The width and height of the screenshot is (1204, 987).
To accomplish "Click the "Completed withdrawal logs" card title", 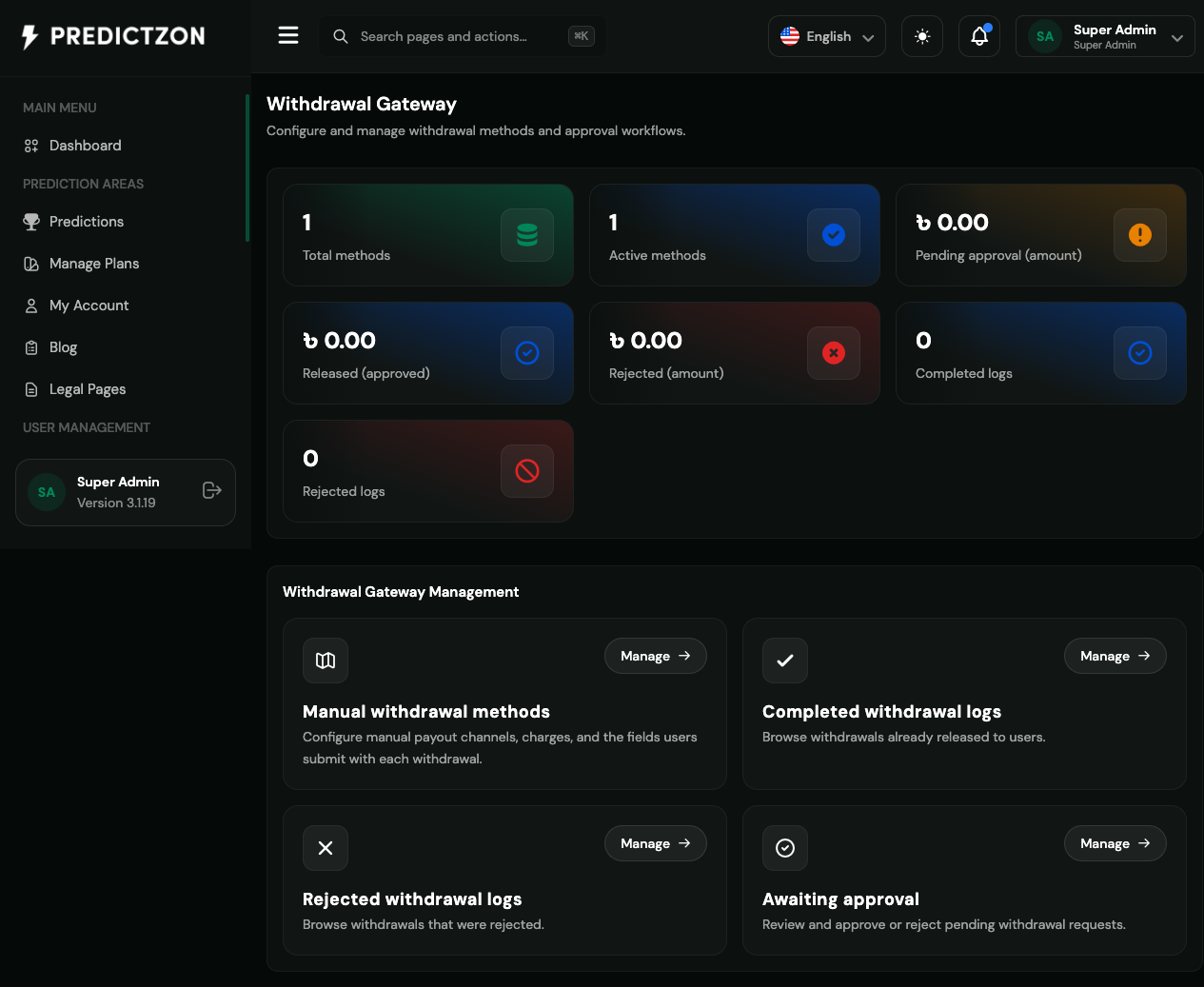I will pyautogui.click(x=881, y=712).
